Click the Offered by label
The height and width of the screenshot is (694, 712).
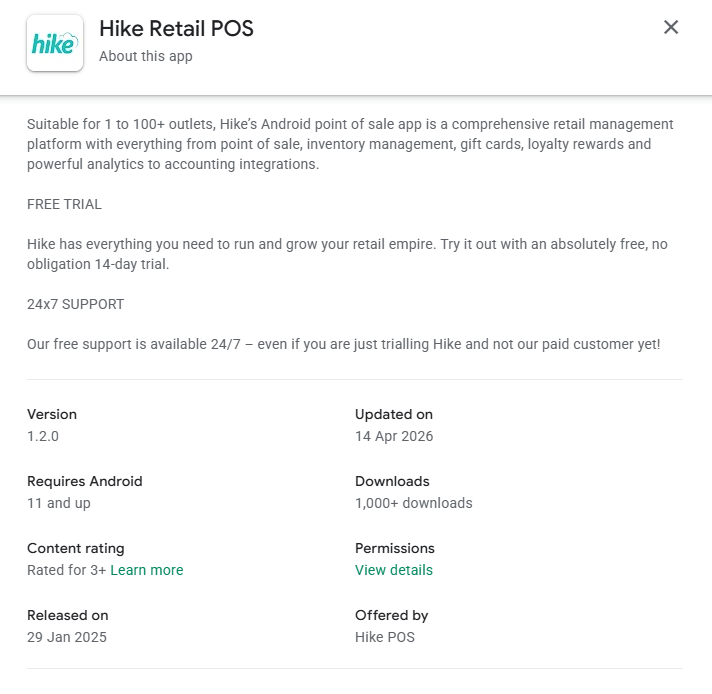[x=392, y=615]
